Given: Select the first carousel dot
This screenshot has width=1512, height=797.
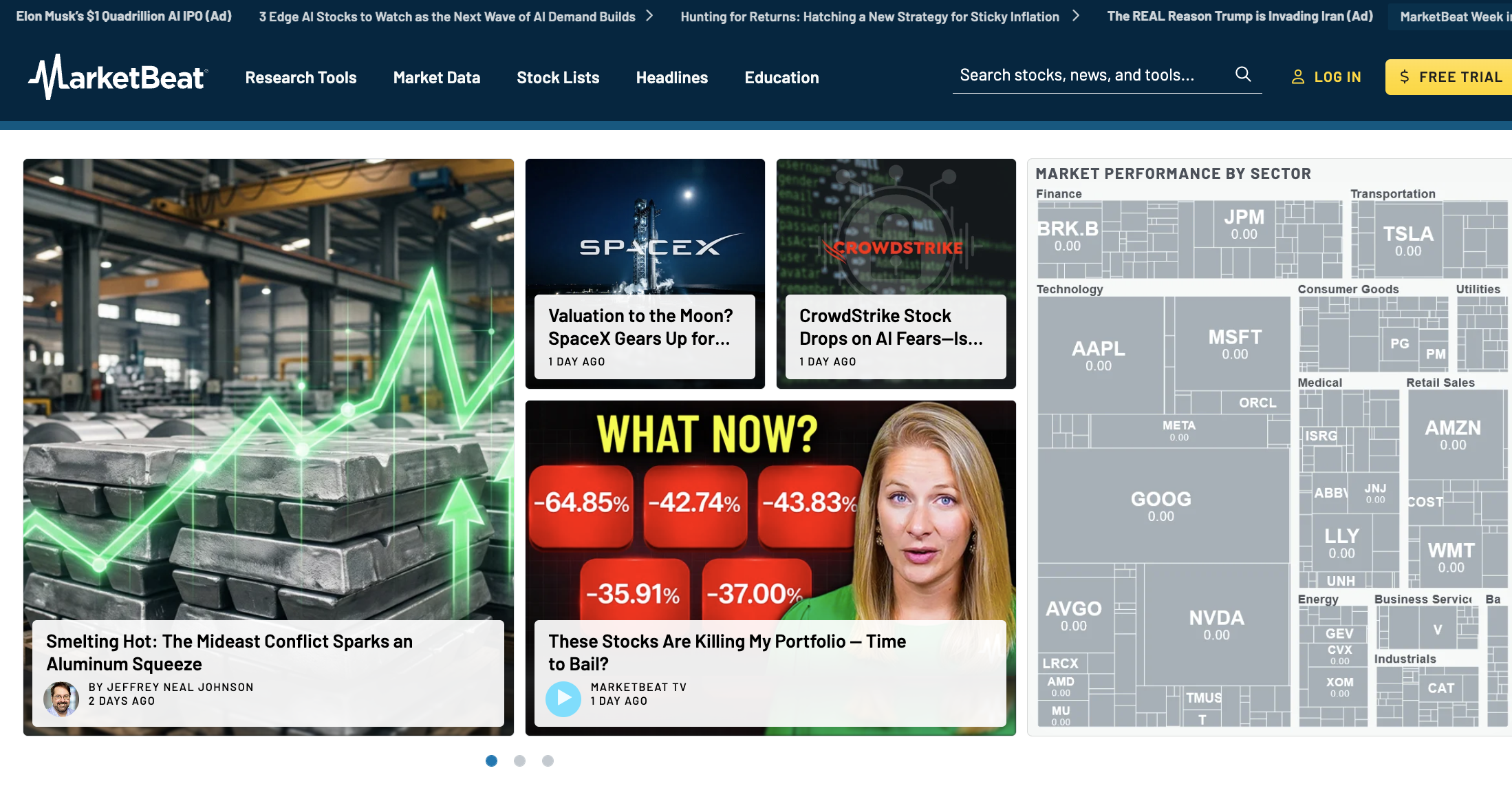Looking at the screenshot, I should pos(491,761).
